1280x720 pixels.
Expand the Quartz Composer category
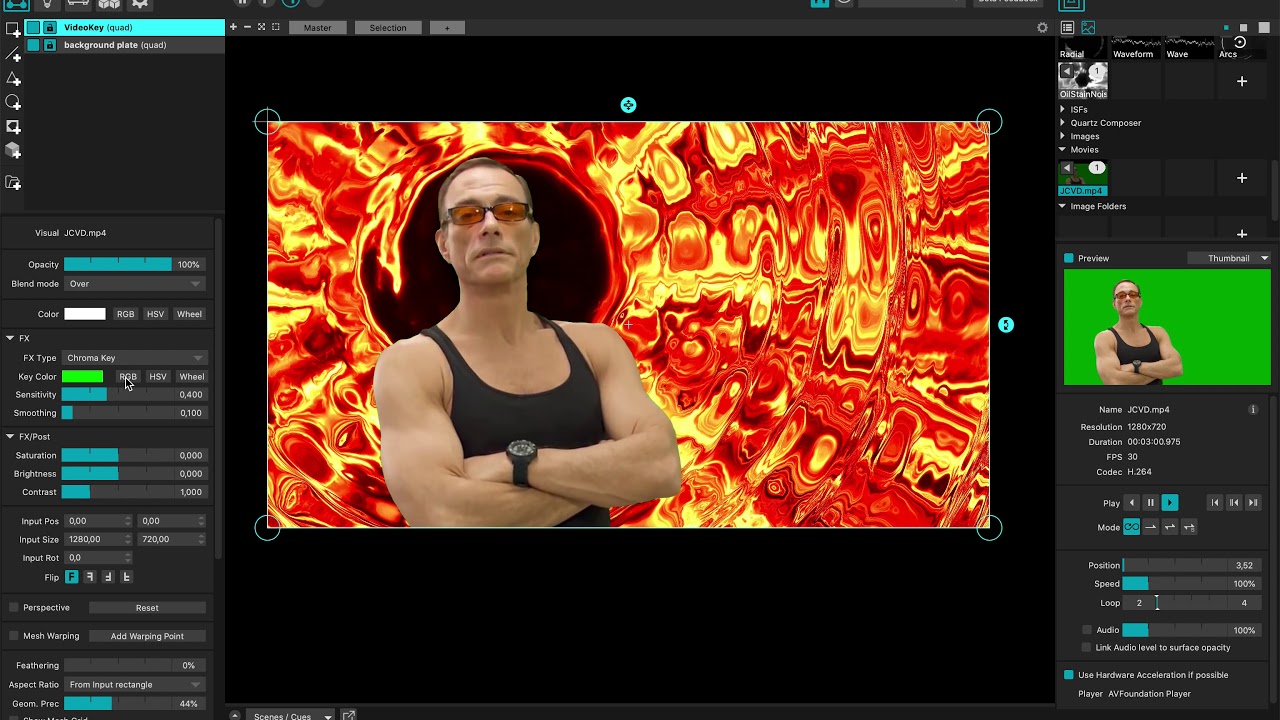tap(1062, 123)
